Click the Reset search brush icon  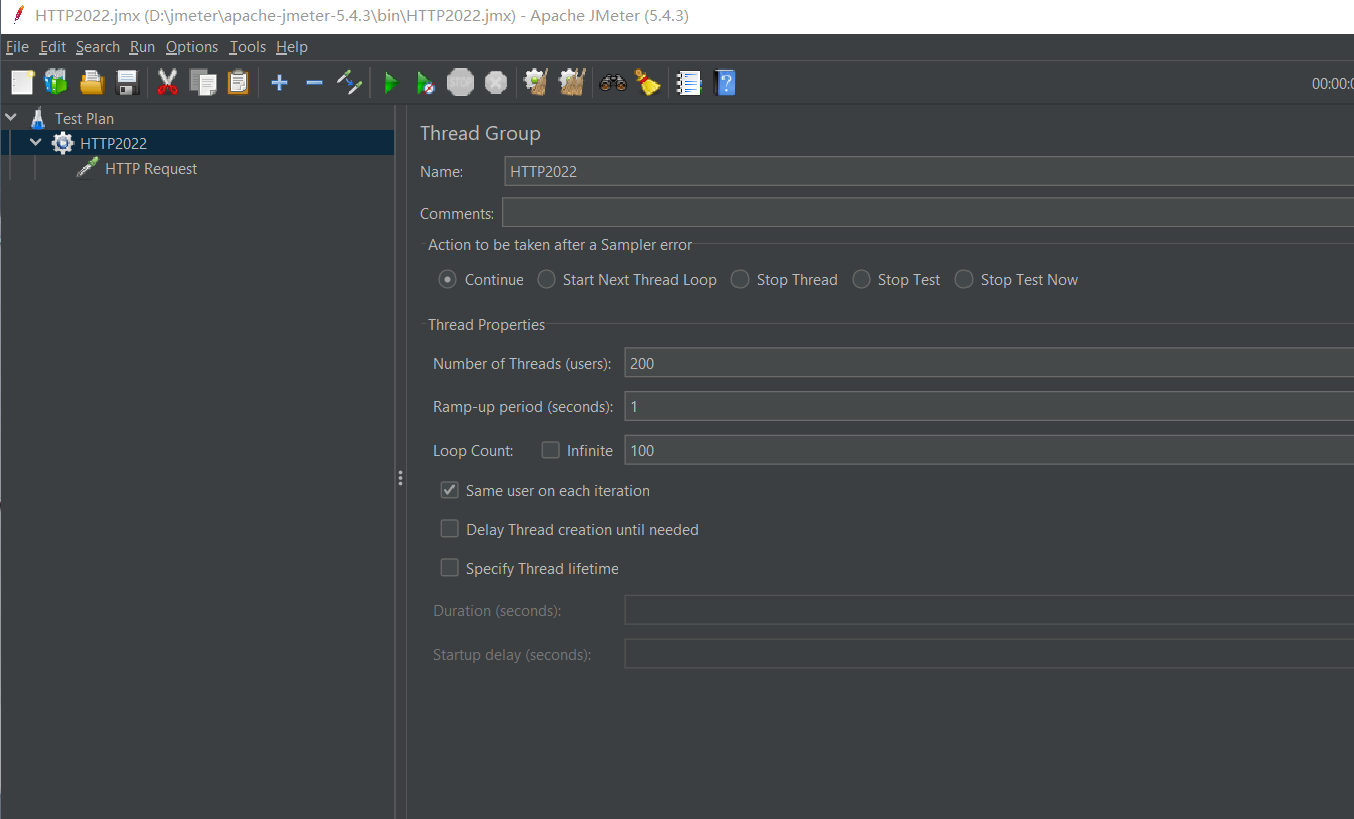pyautogui.click(x=648, y=82)
